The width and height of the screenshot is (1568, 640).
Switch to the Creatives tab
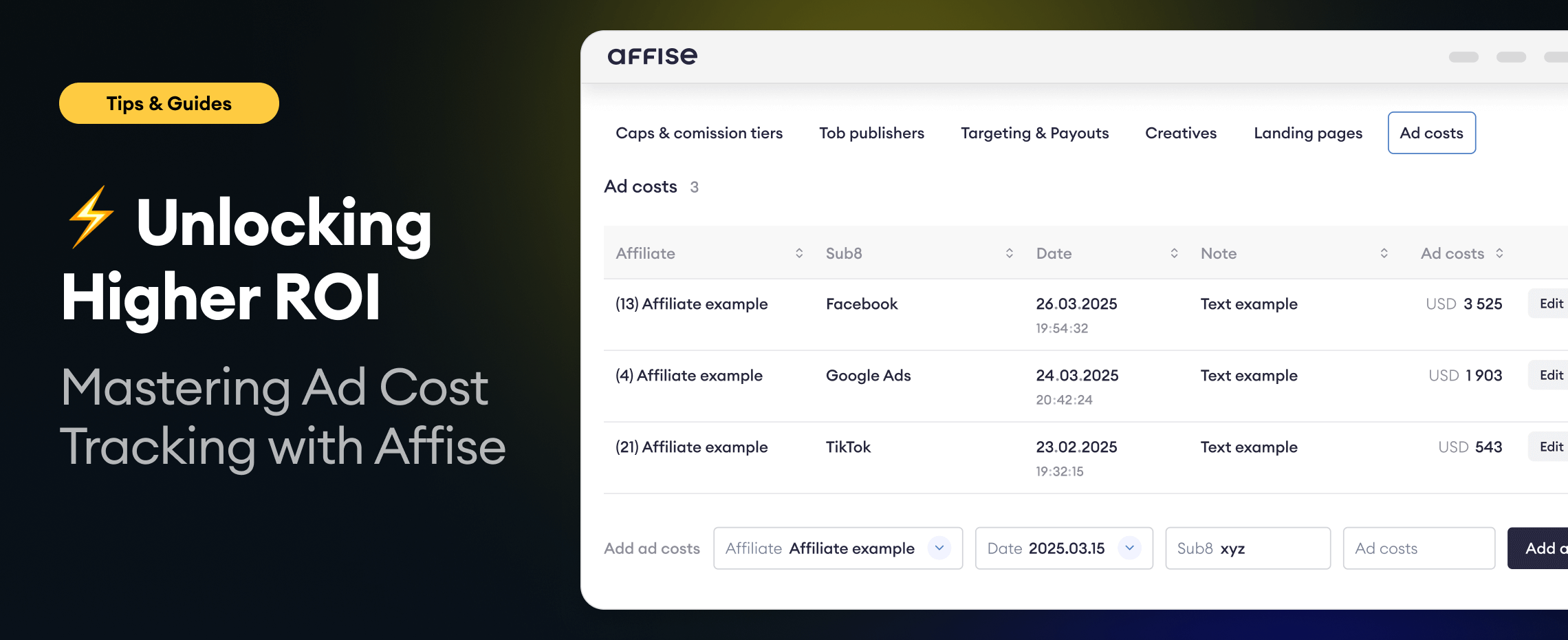1181,133
